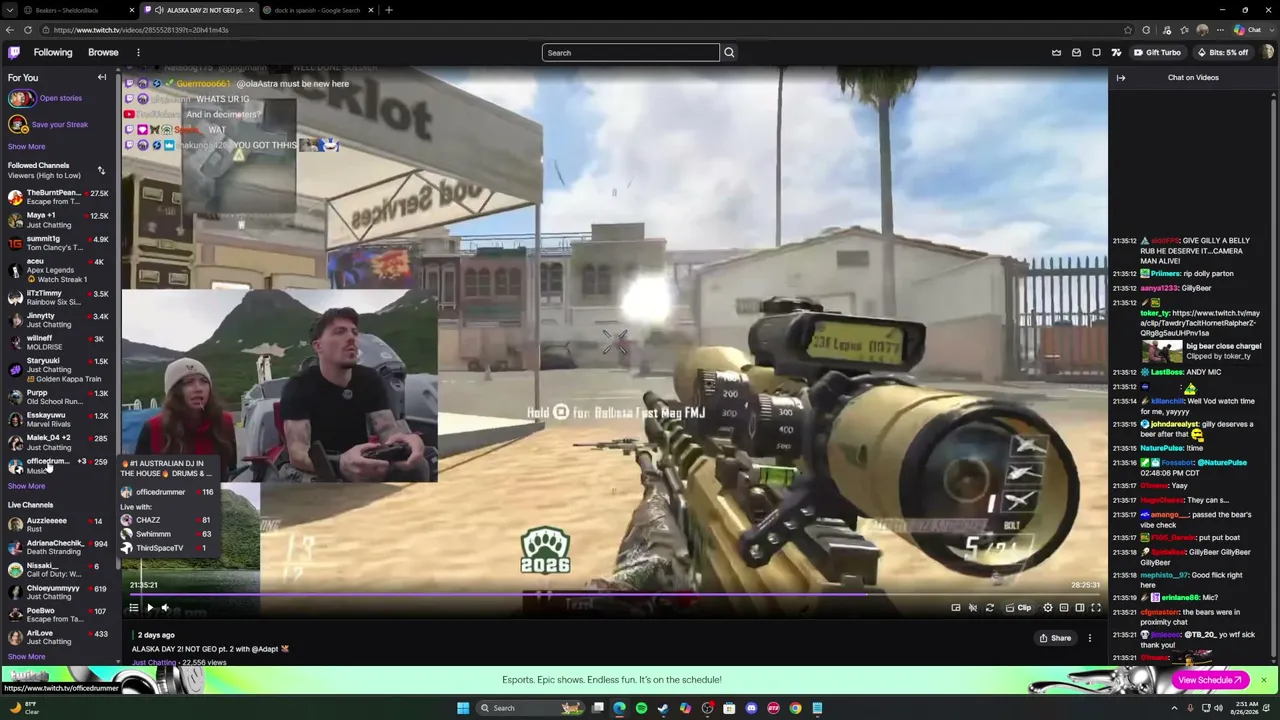Image resolution: width=1280 pixels, height=720 pixels.
Task: Switch to the Google Search tab
Action: tap(319, 10)
